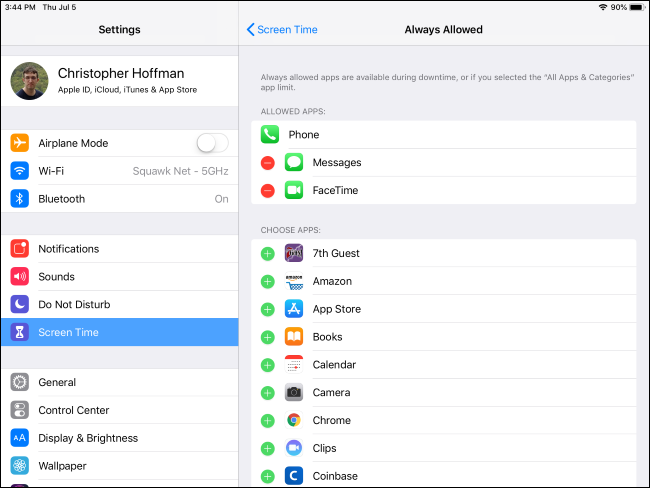Add Calendar with green plus button

pos(267,365)
